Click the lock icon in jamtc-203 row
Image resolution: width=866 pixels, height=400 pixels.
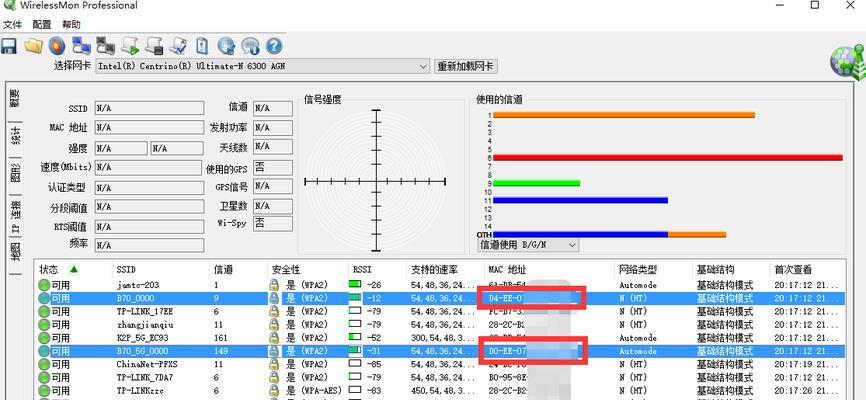[x=273, y=285]
